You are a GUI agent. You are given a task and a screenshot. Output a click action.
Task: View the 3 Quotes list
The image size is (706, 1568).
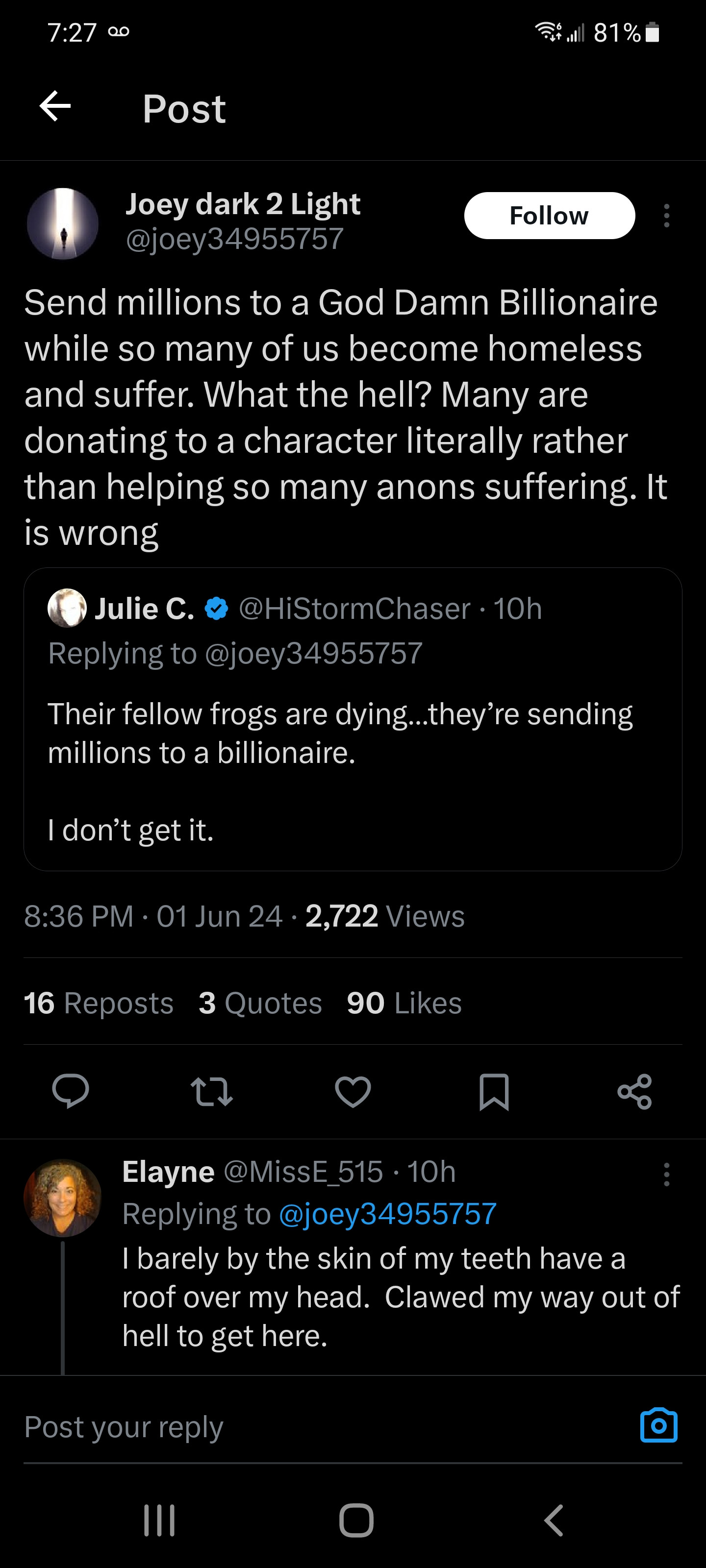click(260, 1003)
